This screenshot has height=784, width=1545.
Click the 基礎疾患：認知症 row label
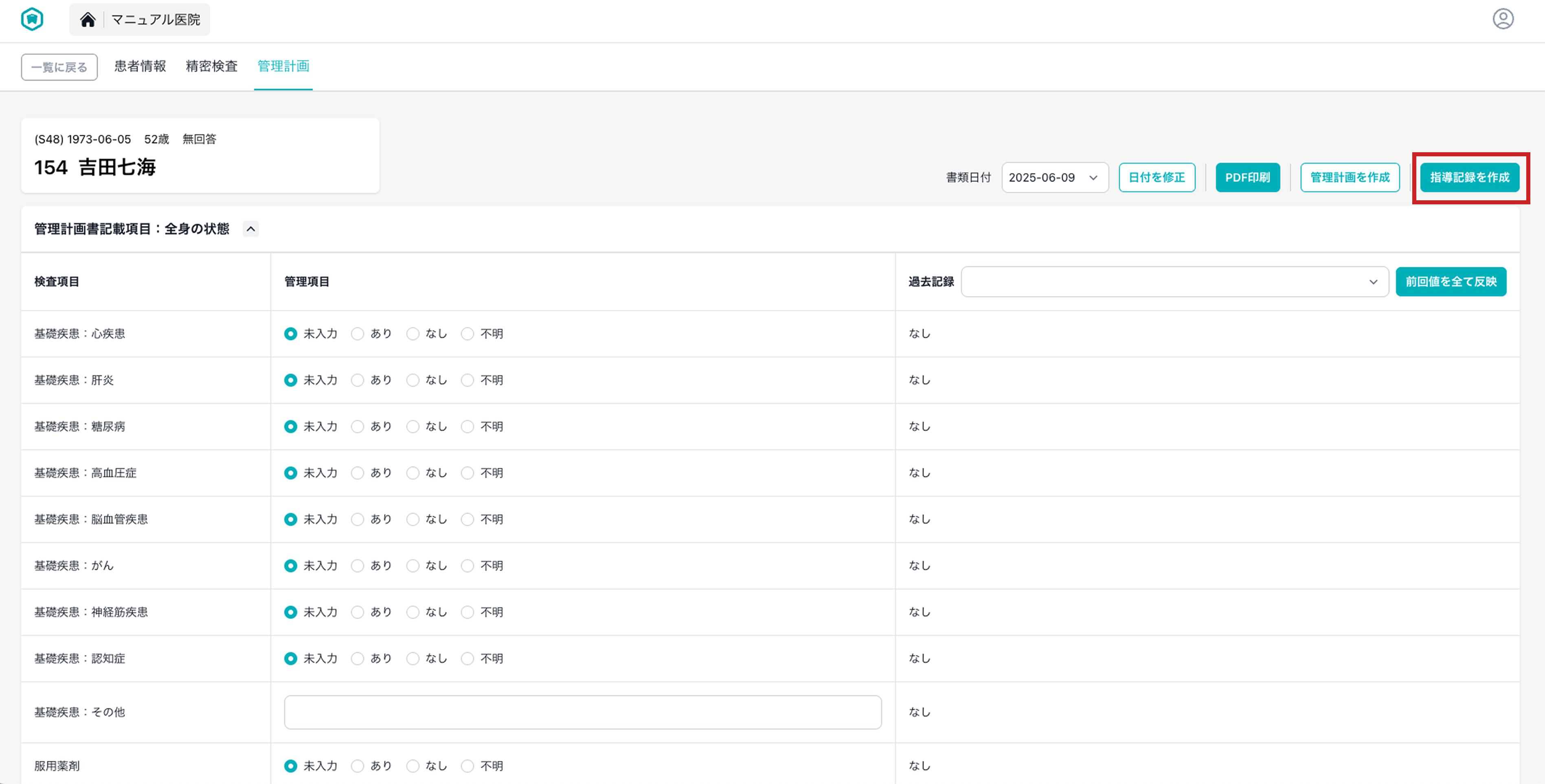[x=80, y=659]
